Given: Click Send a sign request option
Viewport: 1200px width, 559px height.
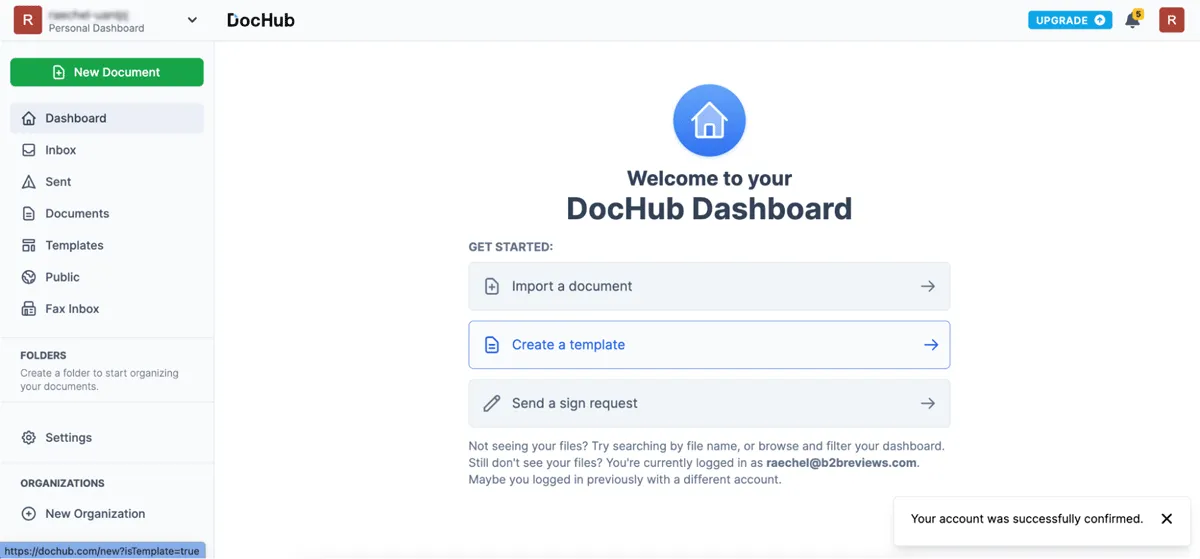Looking at the screenshot, I should tap(709, 403).
